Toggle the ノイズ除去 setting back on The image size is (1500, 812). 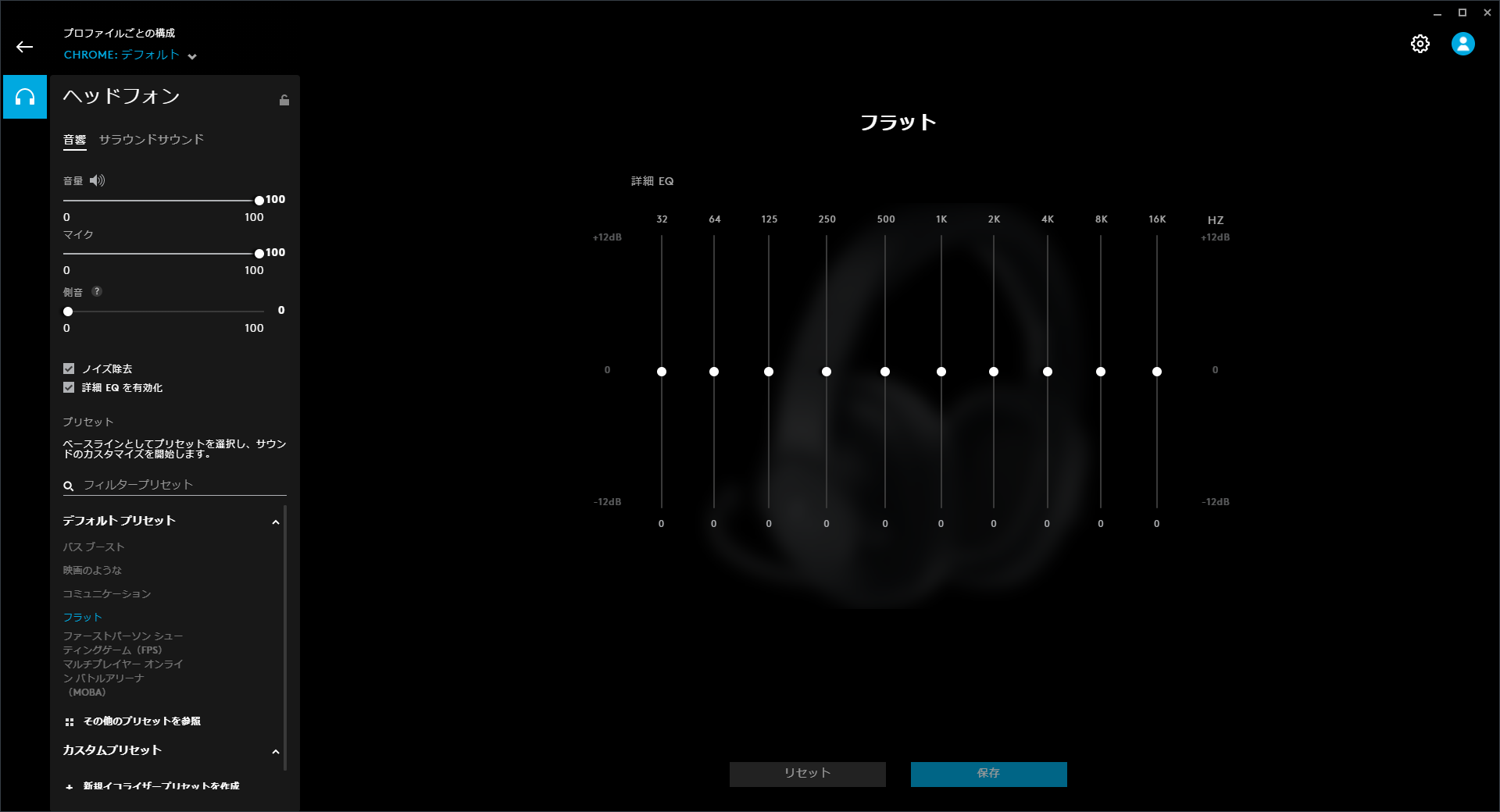coord(67,368)
